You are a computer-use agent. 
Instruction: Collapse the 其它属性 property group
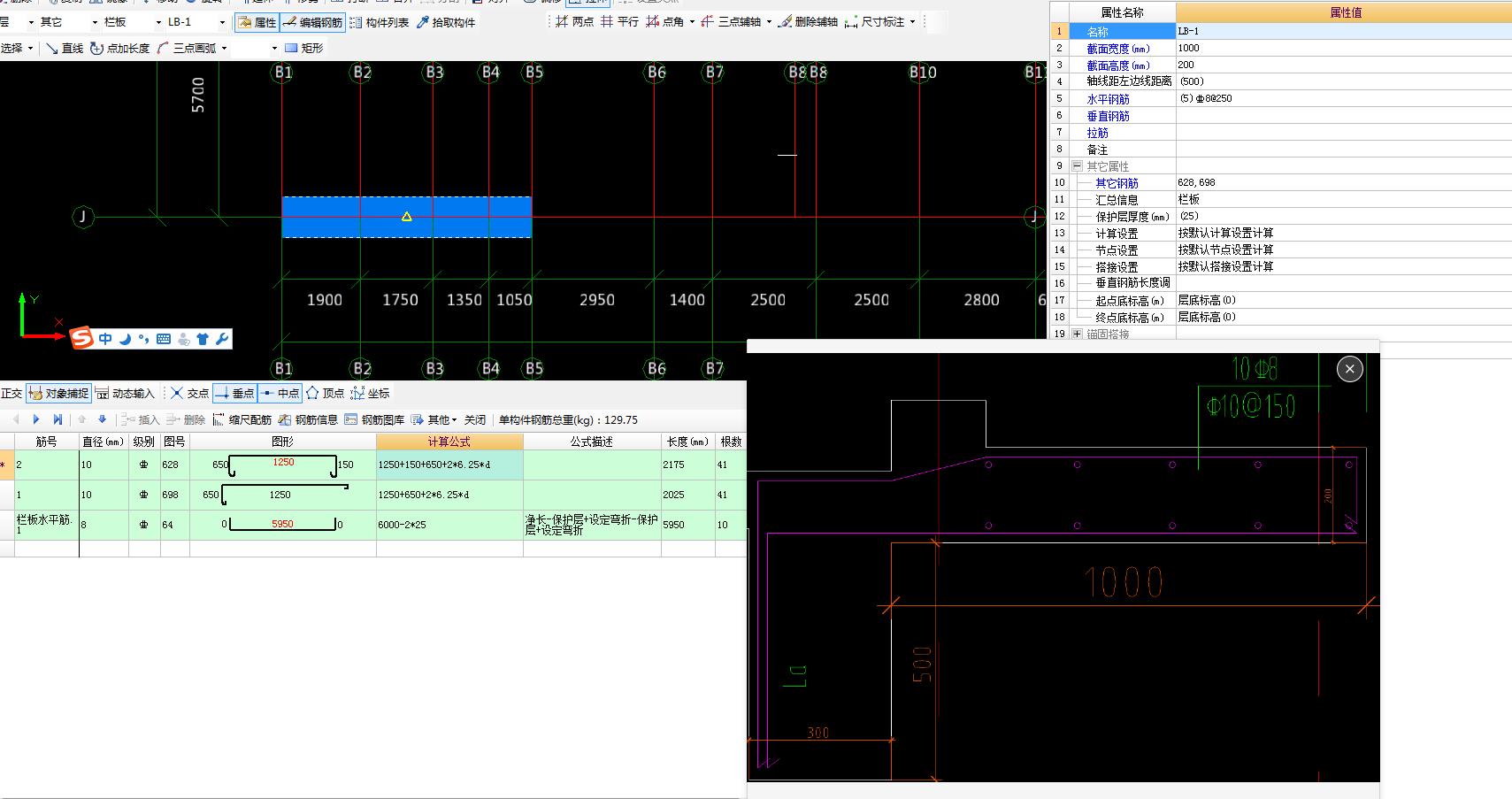(x=1077, y=166)
